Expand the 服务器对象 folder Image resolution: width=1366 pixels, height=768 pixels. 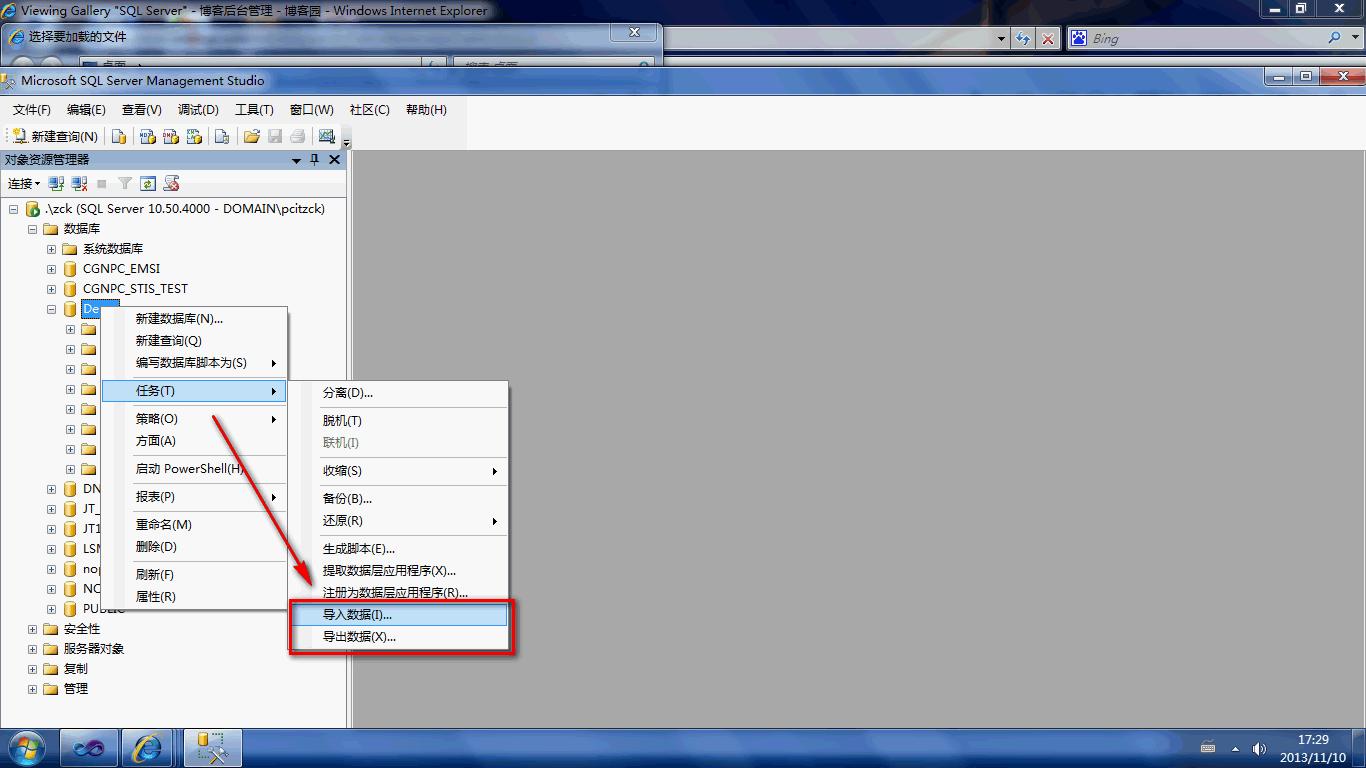pyautogui.click(x=32, y=649)
